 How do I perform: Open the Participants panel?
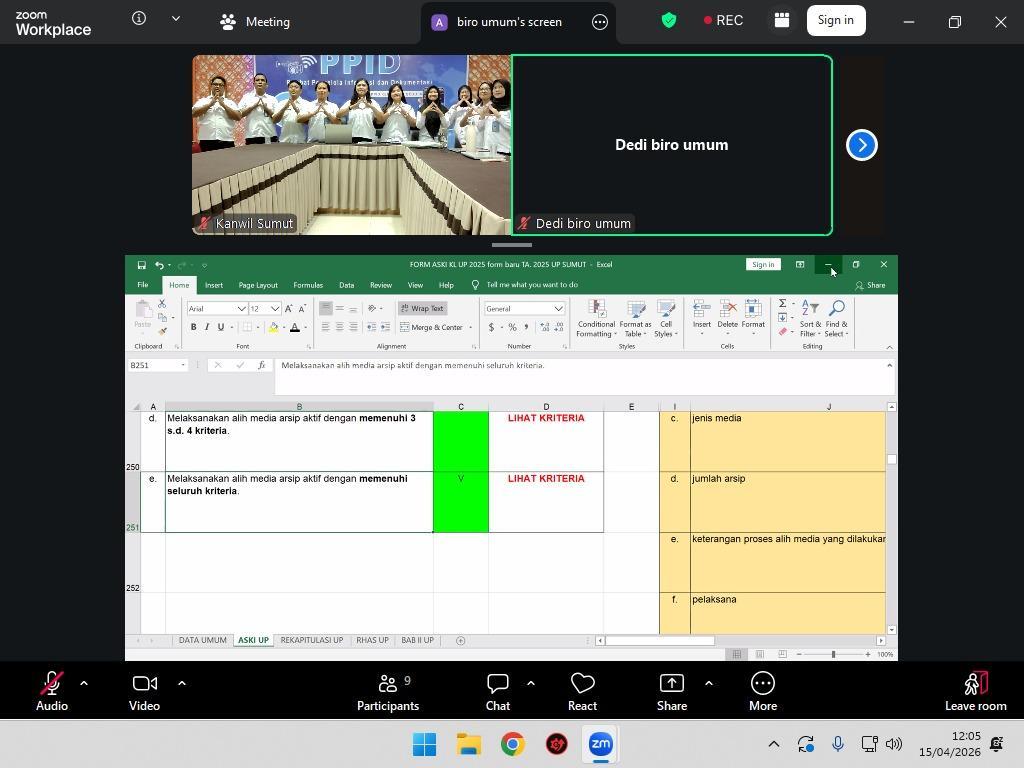(388, 692)
